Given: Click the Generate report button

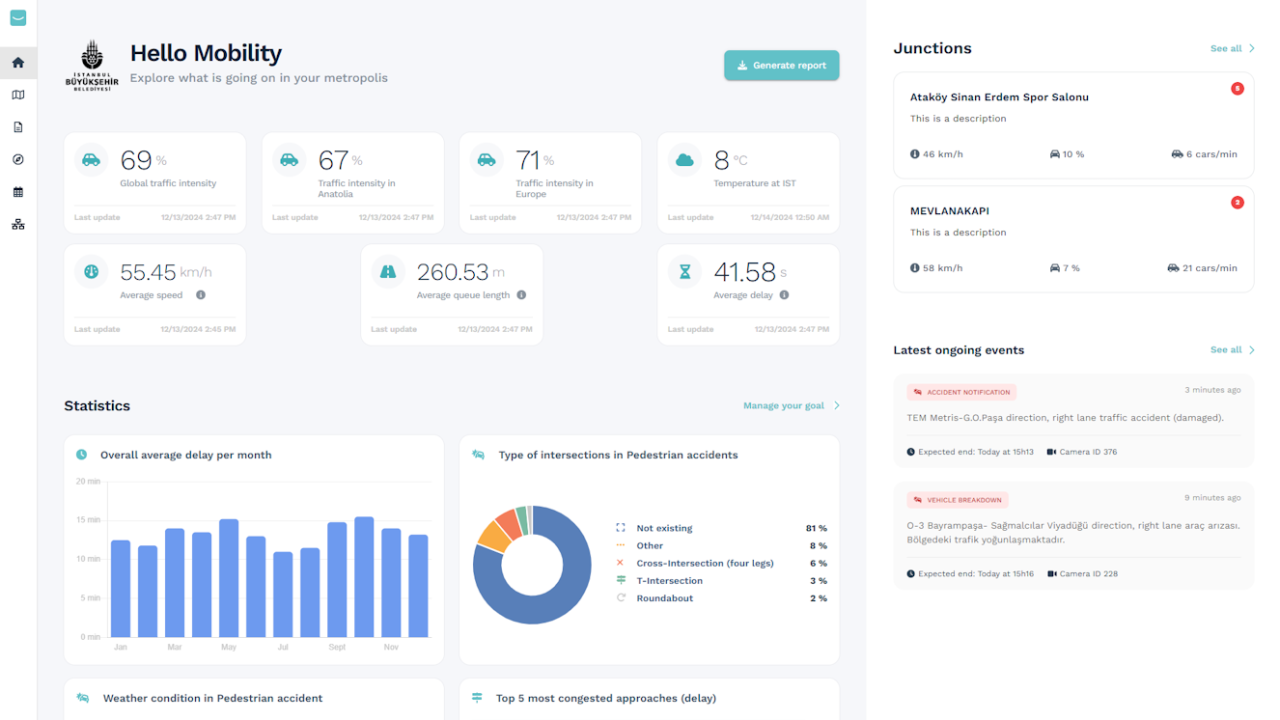Looking at the screenshot, I should click(x=781, y=64).
